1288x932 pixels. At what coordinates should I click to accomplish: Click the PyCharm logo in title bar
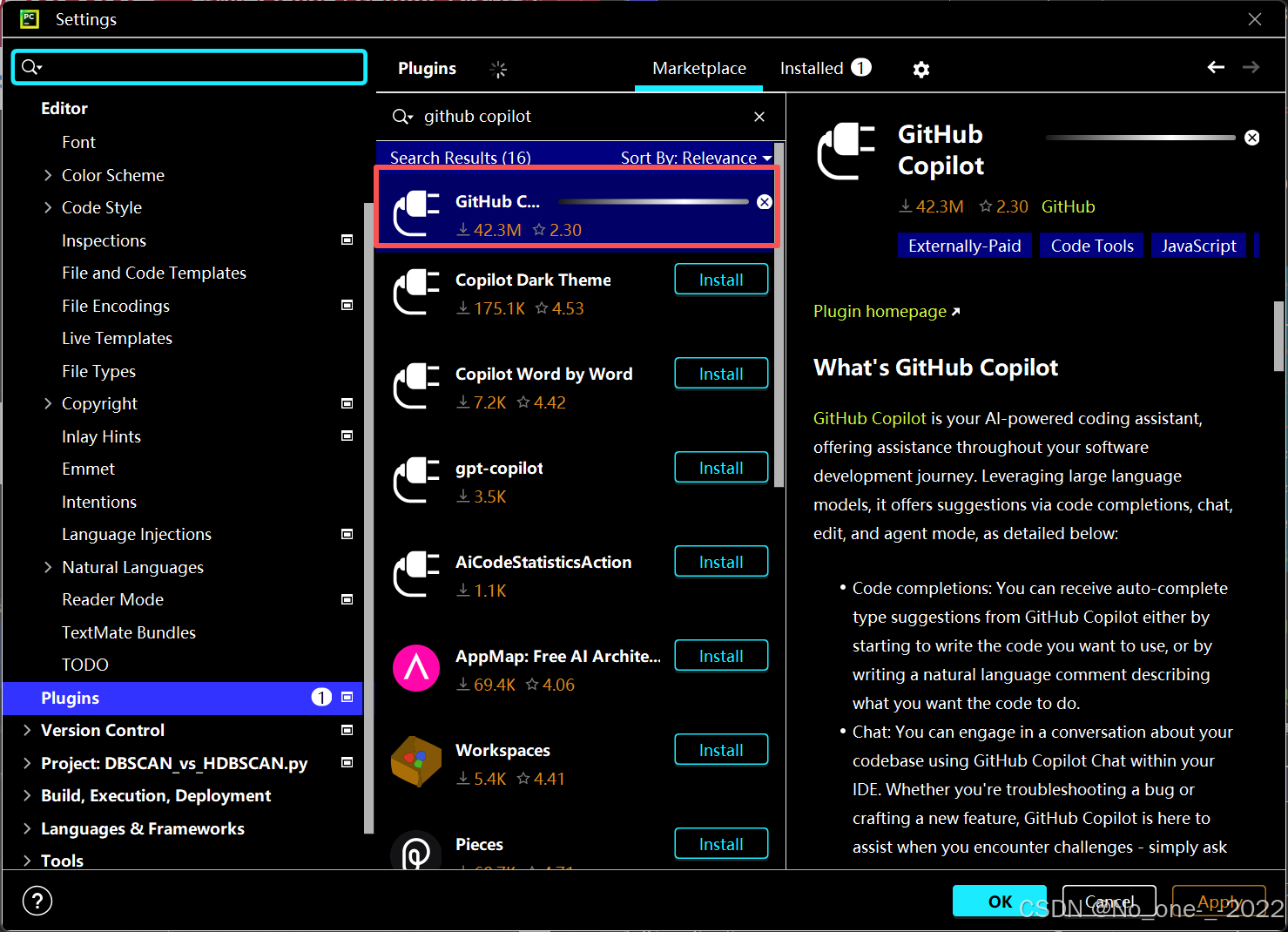[30, 18]
